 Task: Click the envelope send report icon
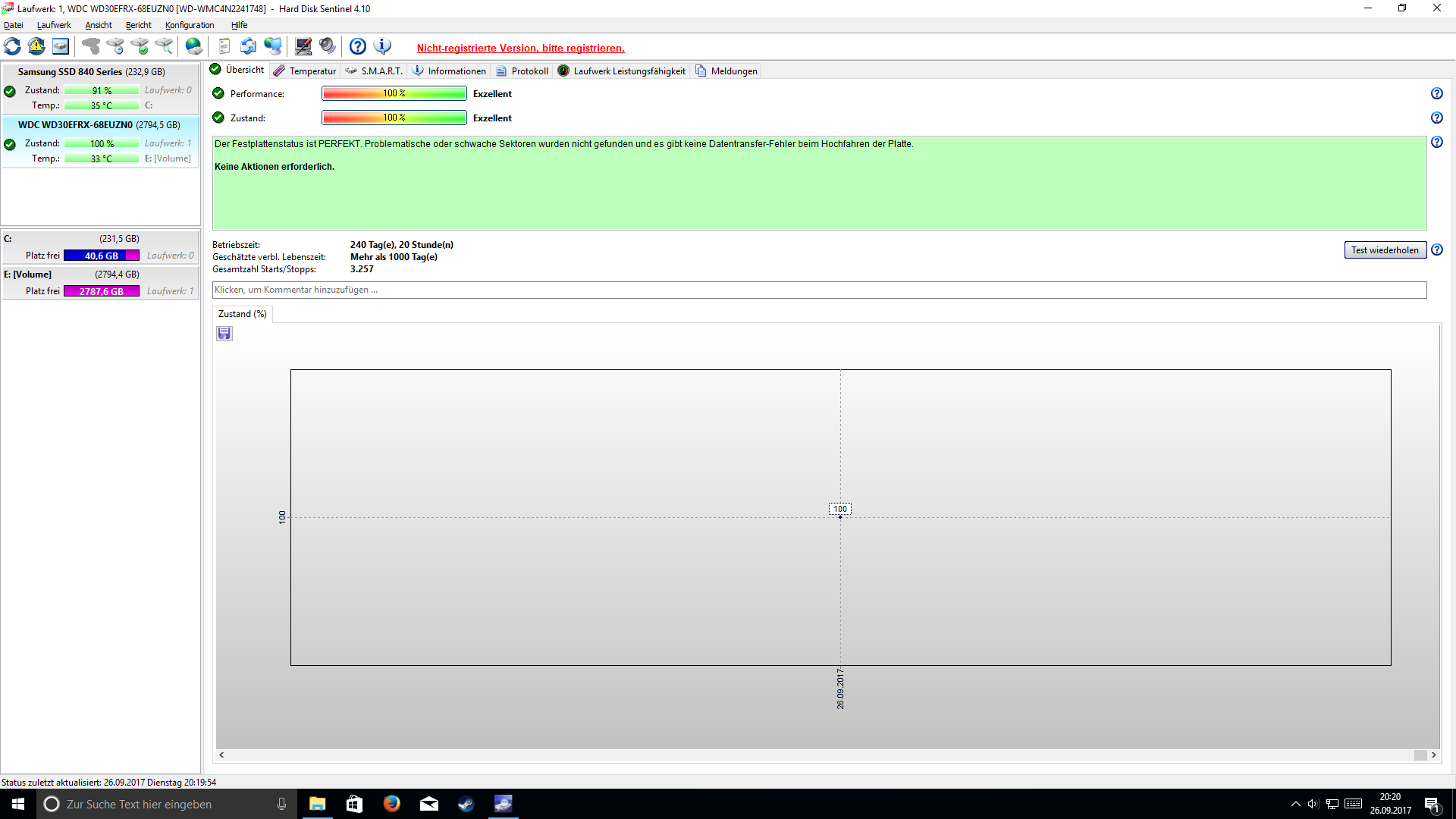pyautogui.click(x=248, y=46)
